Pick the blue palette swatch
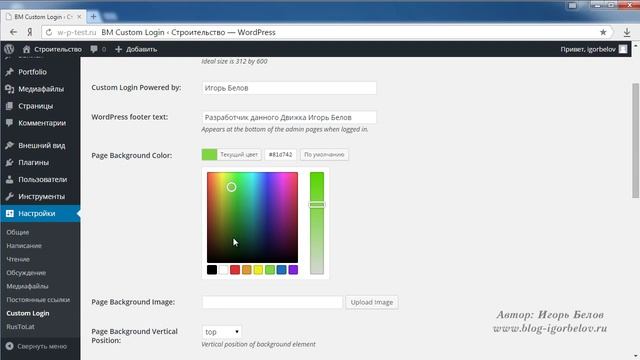640x360 pixels. coord(282,270)
